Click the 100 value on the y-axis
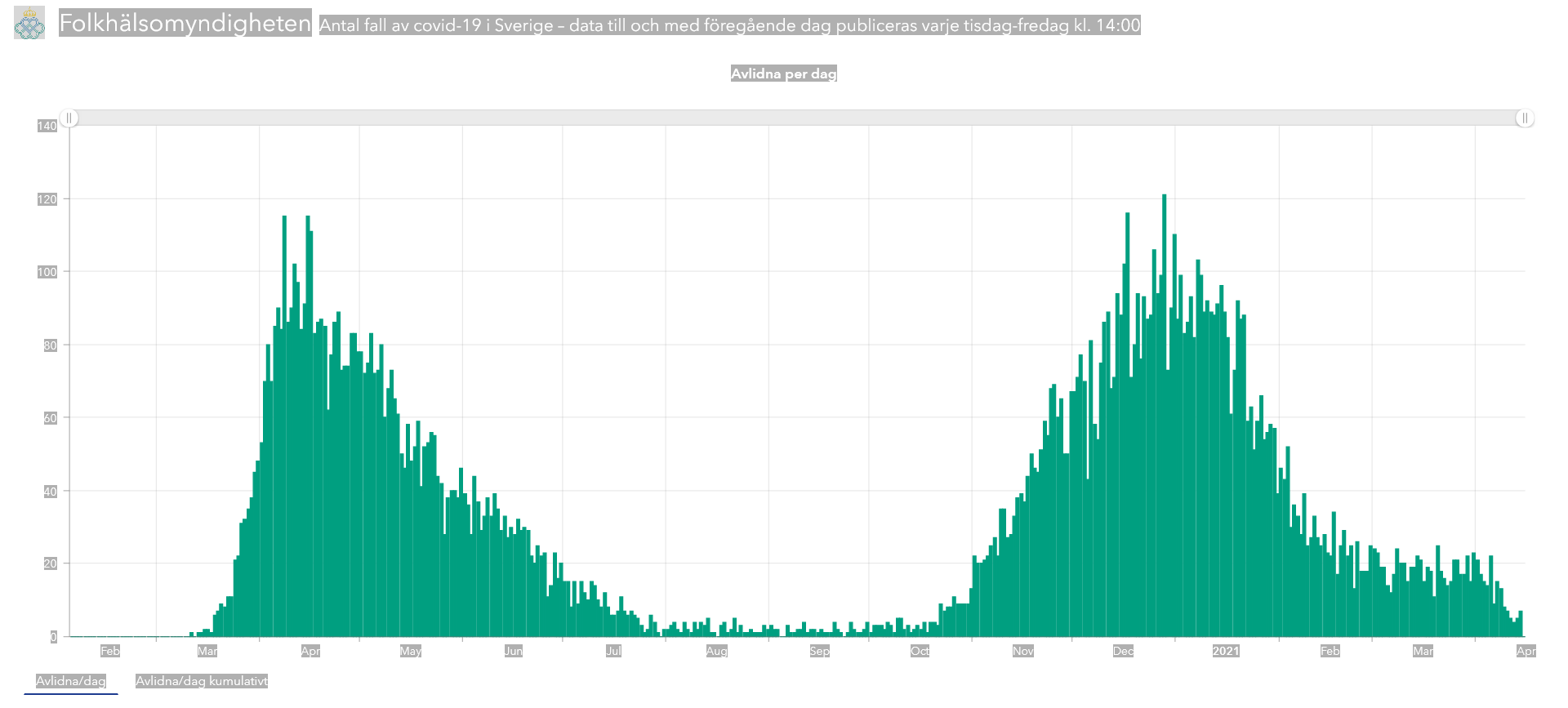This screenshot has width=1568, height=708. click(47, 272)
